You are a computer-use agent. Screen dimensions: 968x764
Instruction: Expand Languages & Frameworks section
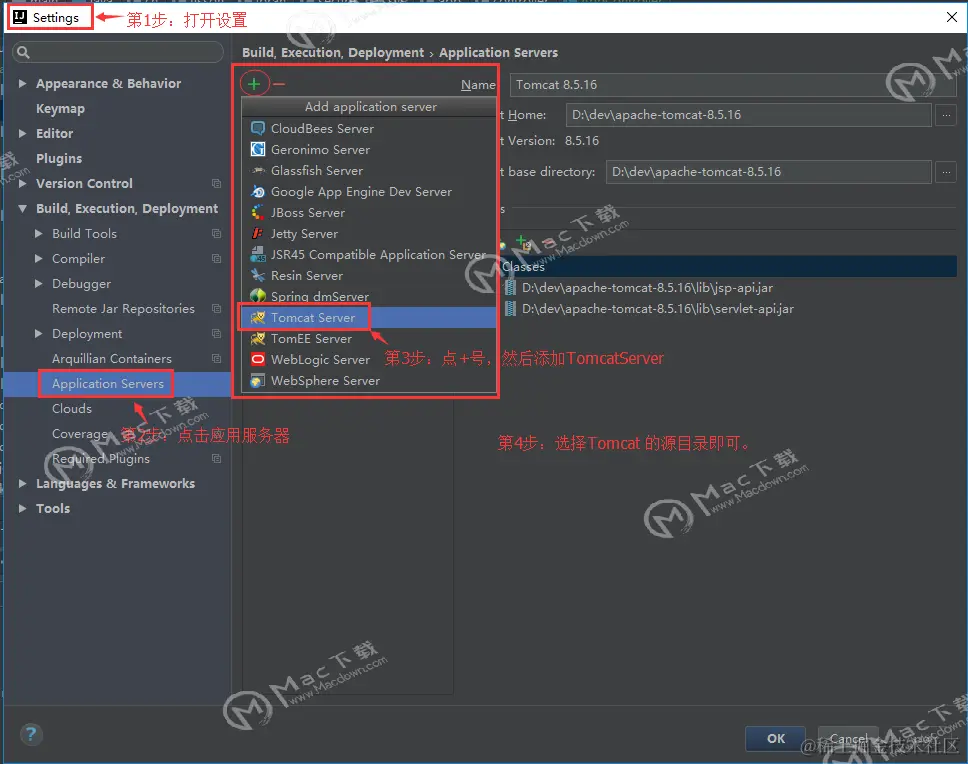click(x=22, y=483)
